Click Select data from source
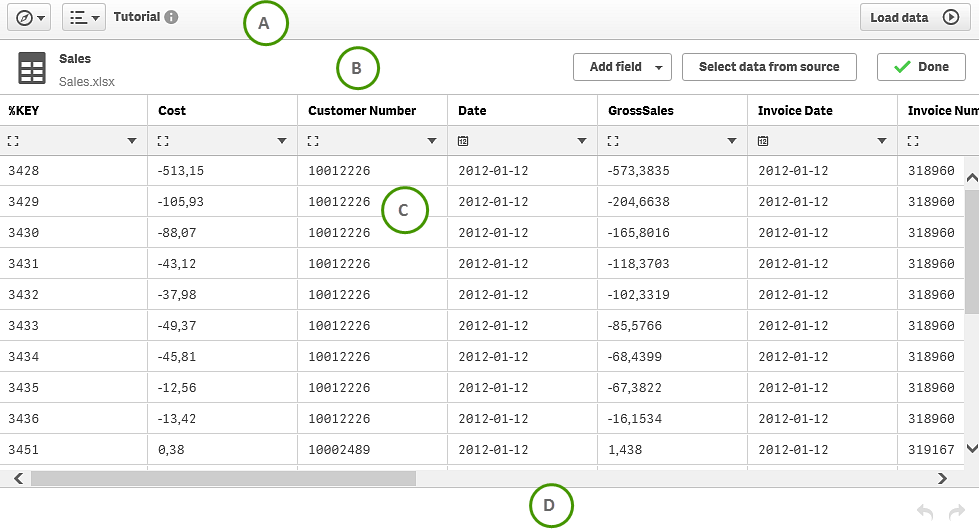Viewport: 979px width, 530px height. tap(769, 67)
